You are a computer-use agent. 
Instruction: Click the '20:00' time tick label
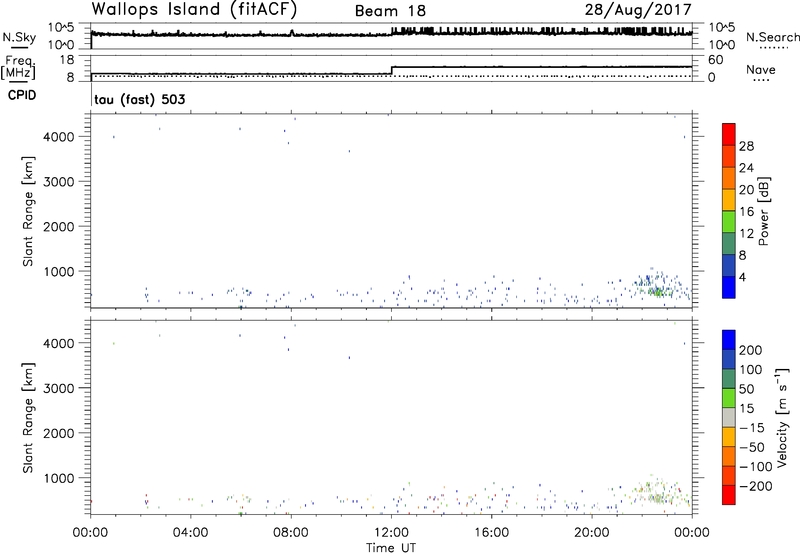tap(592, 533)
